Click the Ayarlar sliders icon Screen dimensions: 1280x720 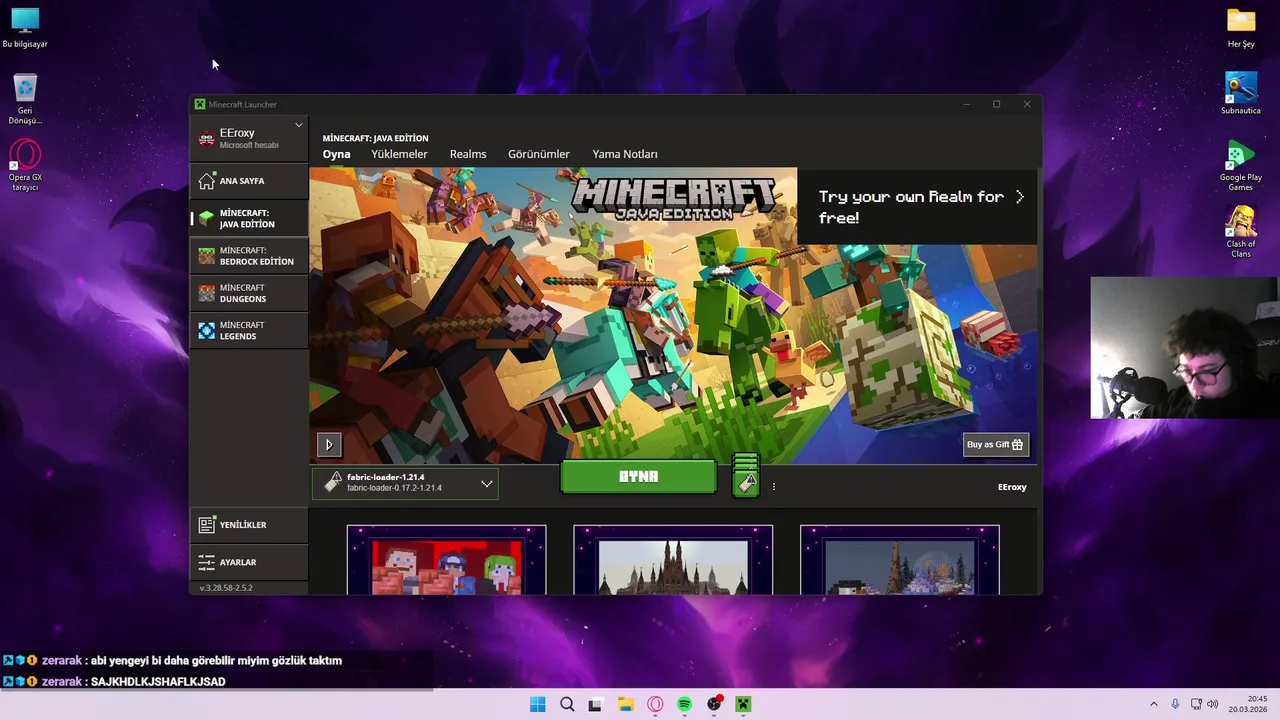point(206,562)
